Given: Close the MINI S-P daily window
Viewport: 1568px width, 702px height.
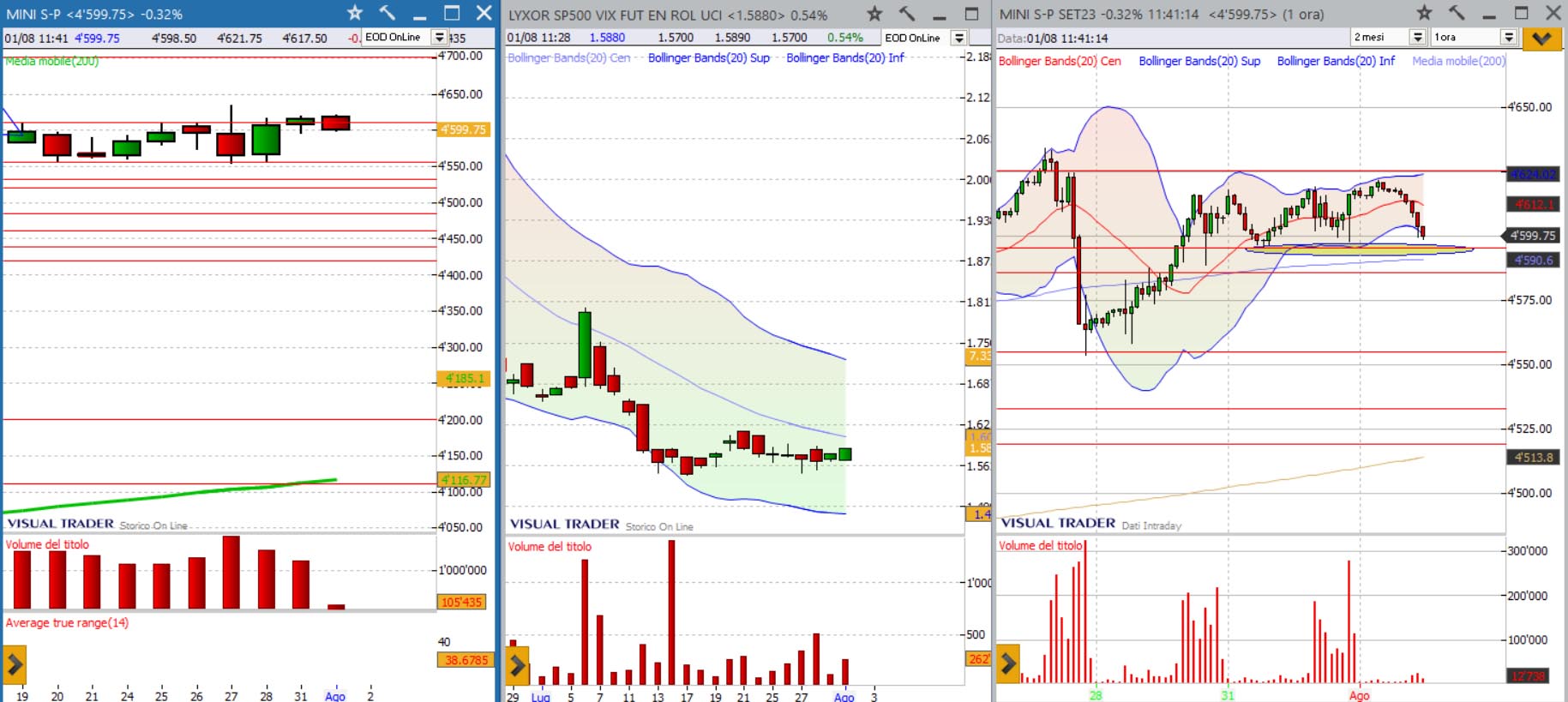Looking at the screenshot, I should [484, 13].
